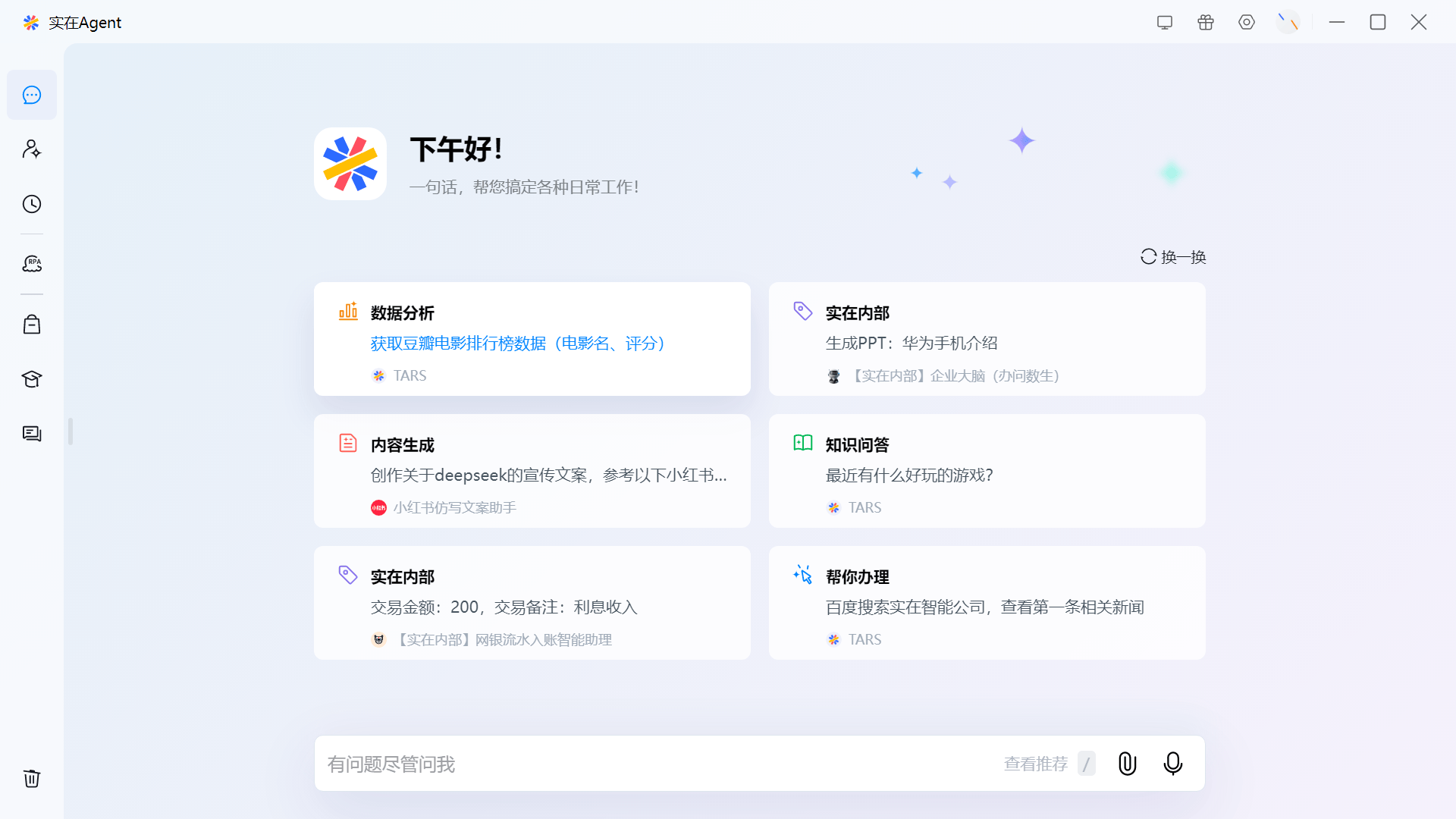Open the user avatar in title bar
Image resolution: width=1456 pixels, height=819 pixels.
click(1288, 23)
